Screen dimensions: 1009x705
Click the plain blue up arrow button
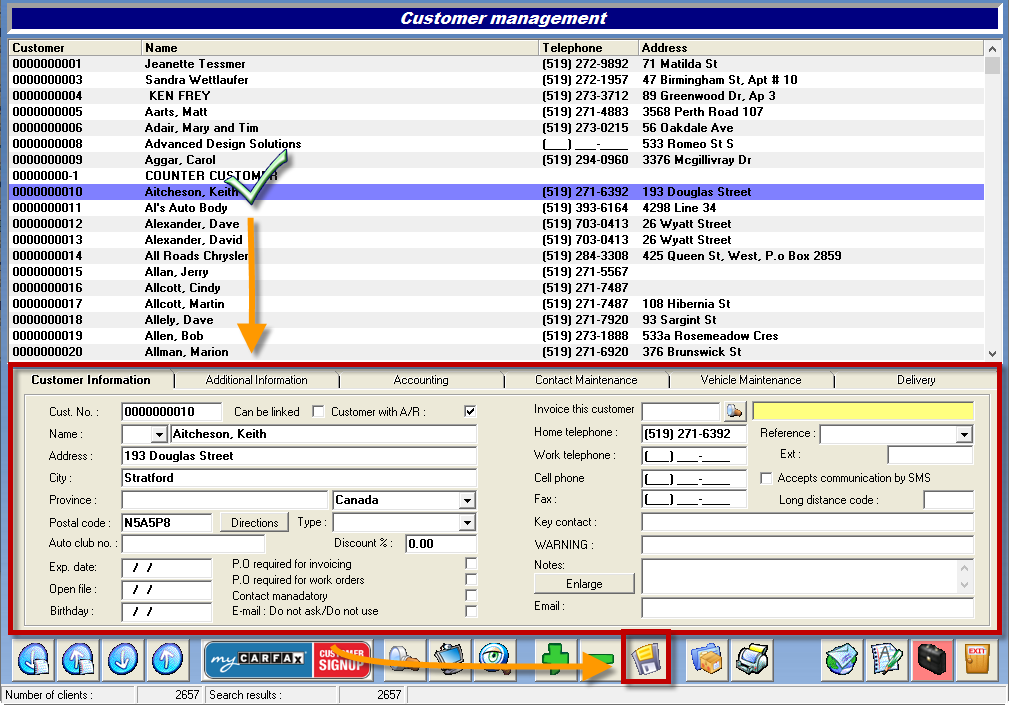point(167,659)
